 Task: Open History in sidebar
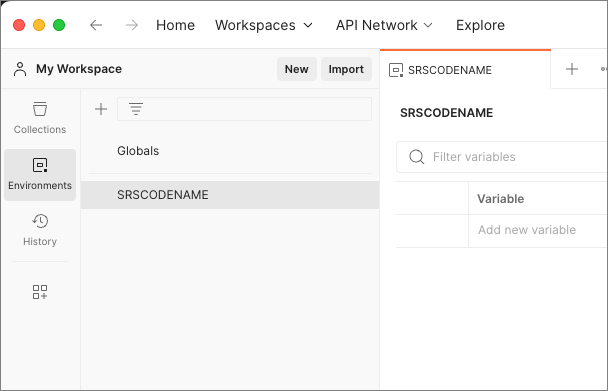coord(40,230)
